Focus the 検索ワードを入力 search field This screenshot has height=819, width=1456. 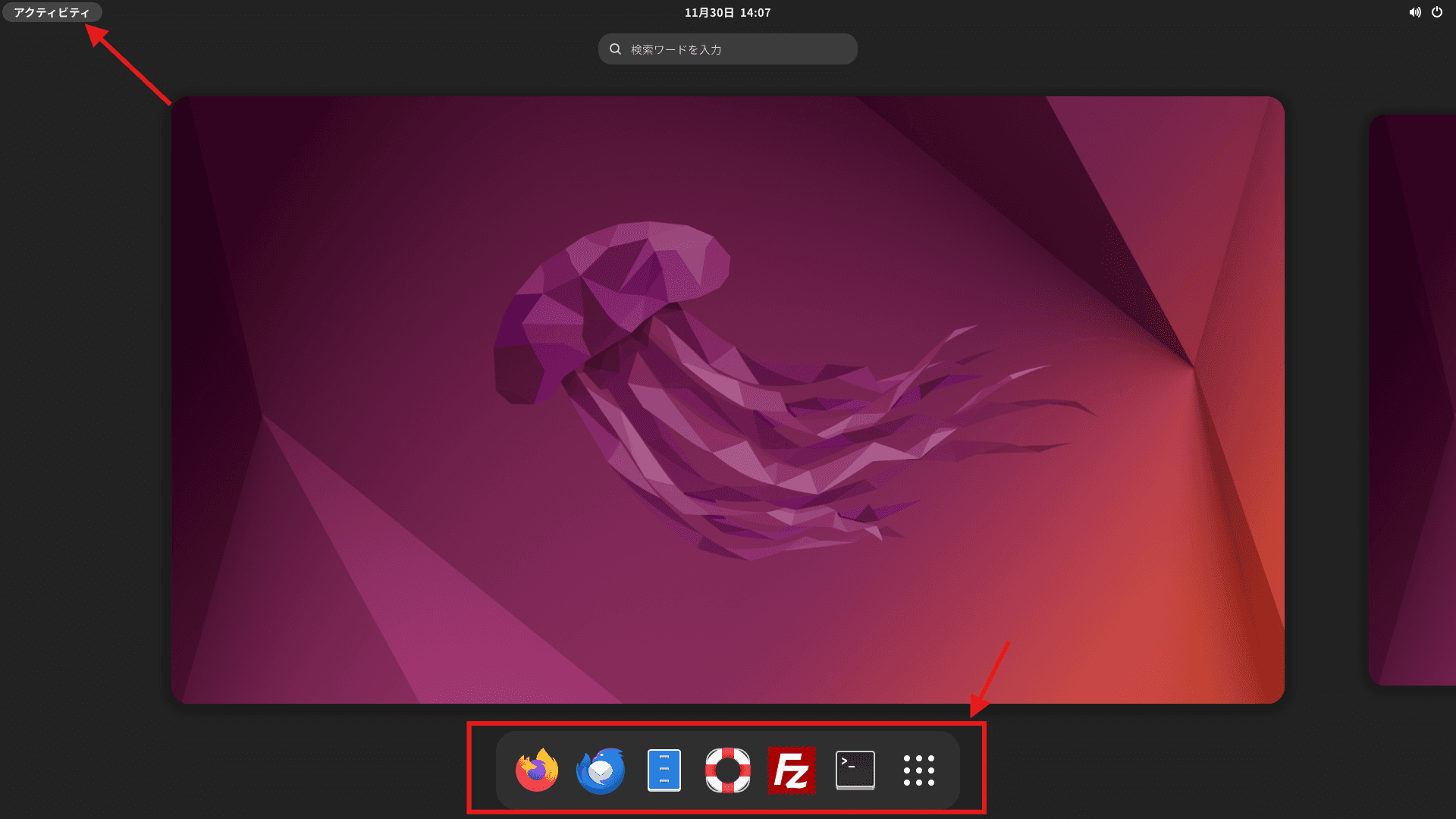(726, 49)
